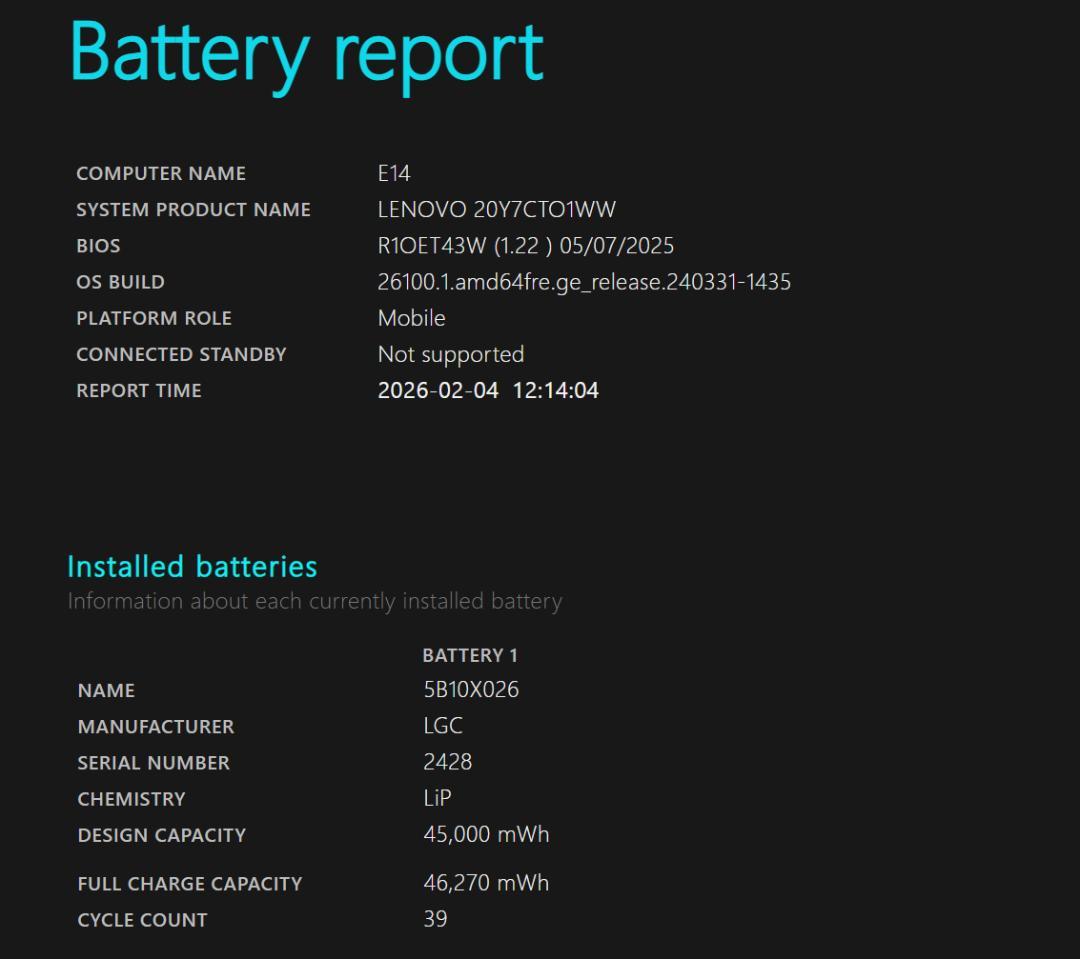Click the COMPUTER NAME label
This screenshot has width=1080, height=959.
coord(161,173)
